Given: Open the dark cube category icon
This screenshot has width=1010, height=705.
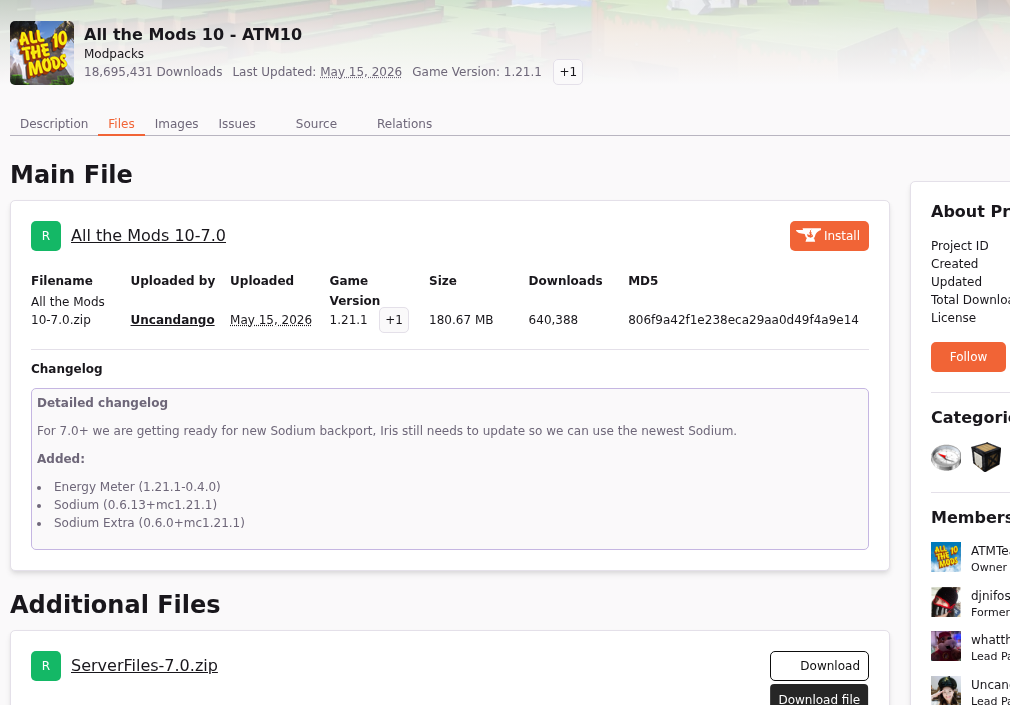Looking at the screenshot, I should [x=986, y=458].
